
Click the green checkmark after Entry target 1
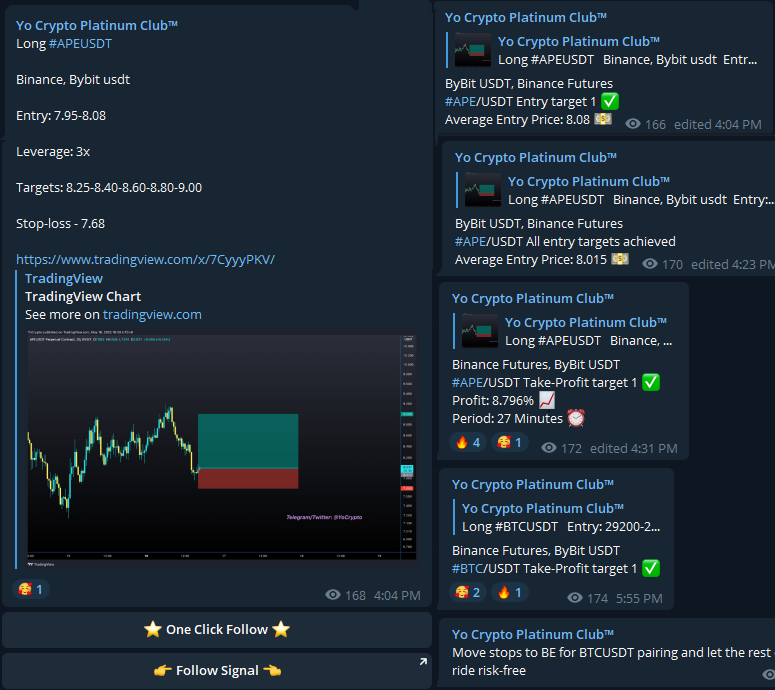[610, 101]
